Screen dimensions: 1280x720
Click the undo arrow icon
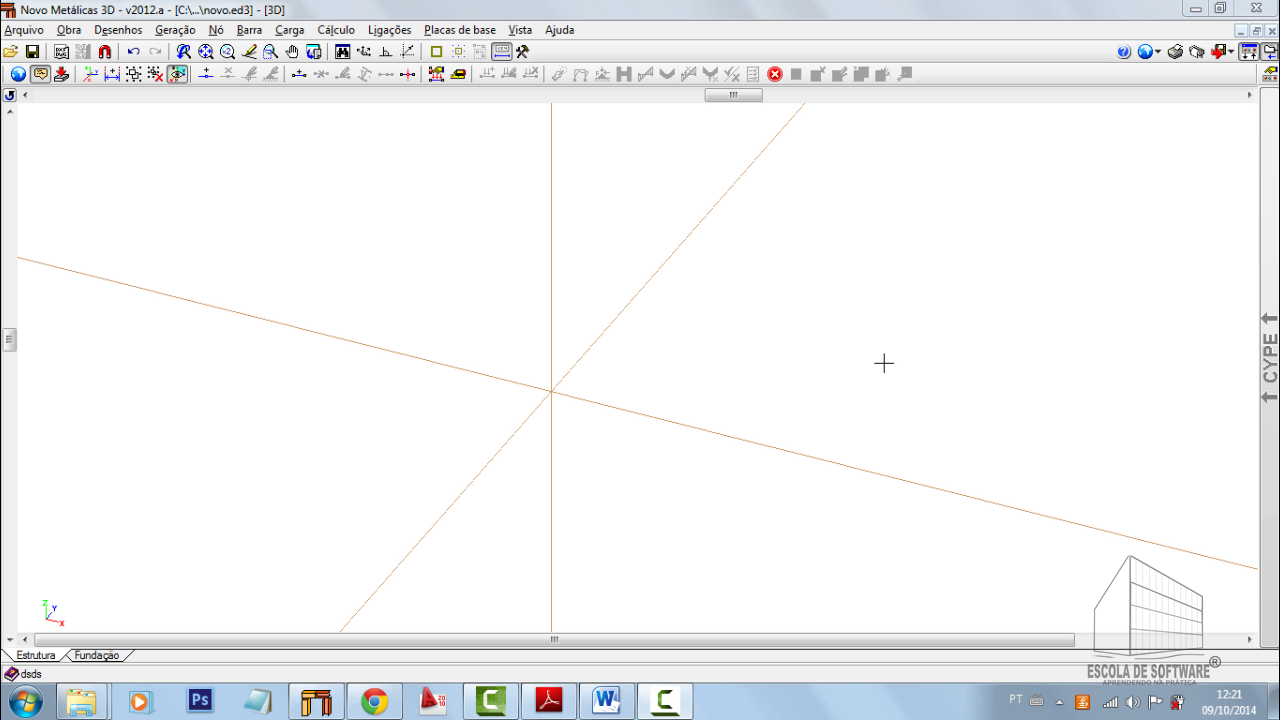tap(133, 52)
